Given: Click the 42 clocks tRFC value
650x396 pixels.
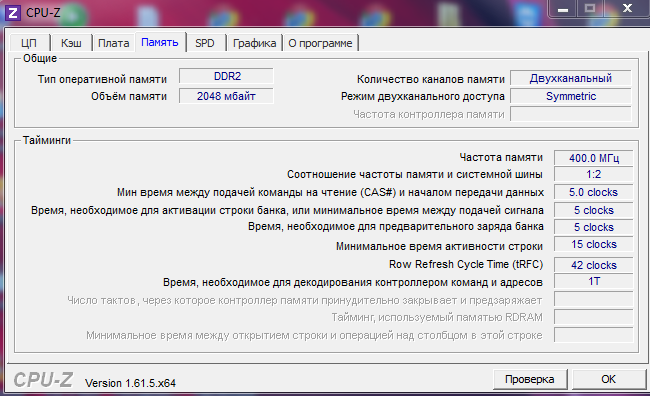Looking at the screenshot, I should (x=594, y=265).
